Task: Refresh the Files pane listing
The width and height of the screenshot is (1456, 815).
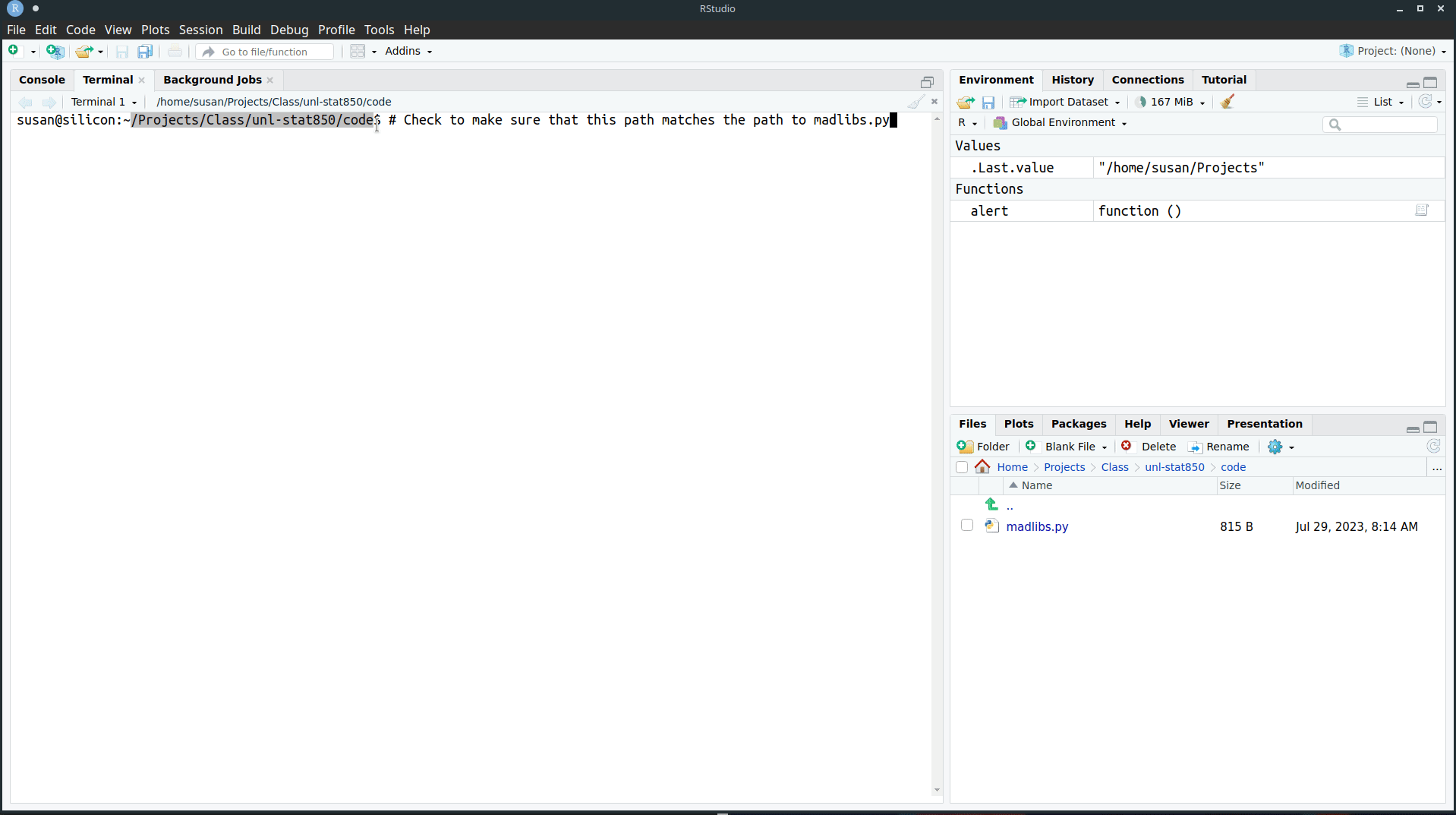Action: pyautogui.click(x=1433, y=446)
